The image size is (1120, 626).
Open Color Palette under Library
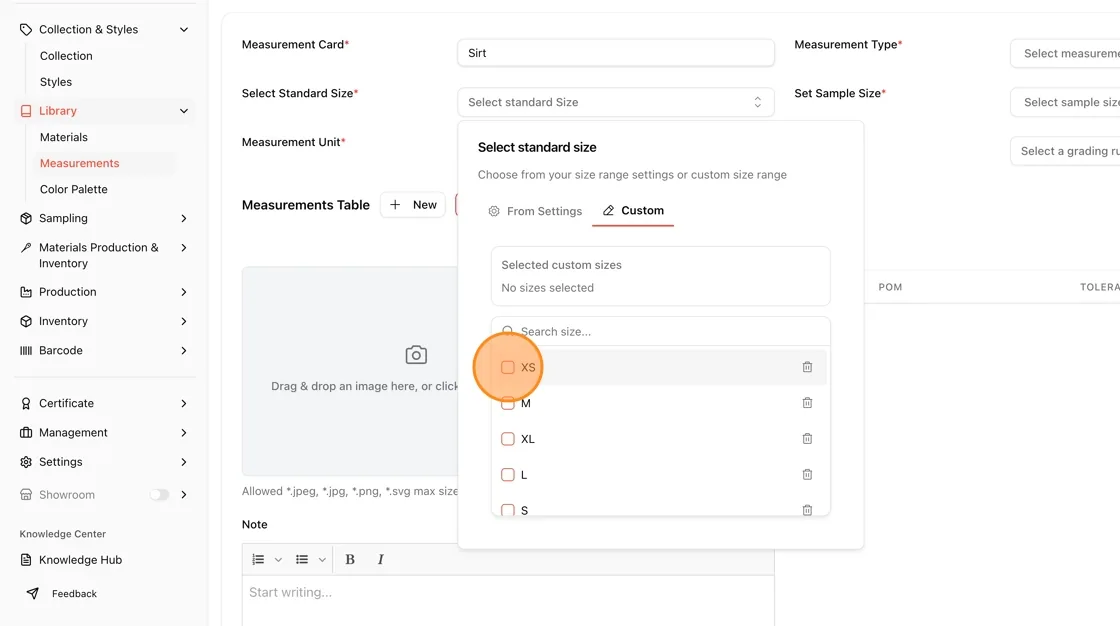tap(74, 189)
